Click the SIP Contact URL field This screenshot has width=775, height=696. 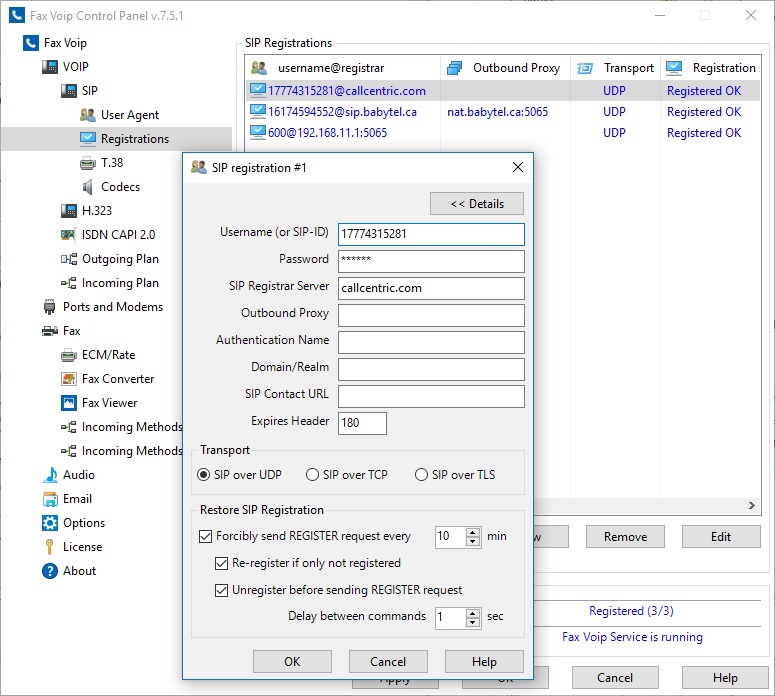pyautogui.click(x=431, y=396)
